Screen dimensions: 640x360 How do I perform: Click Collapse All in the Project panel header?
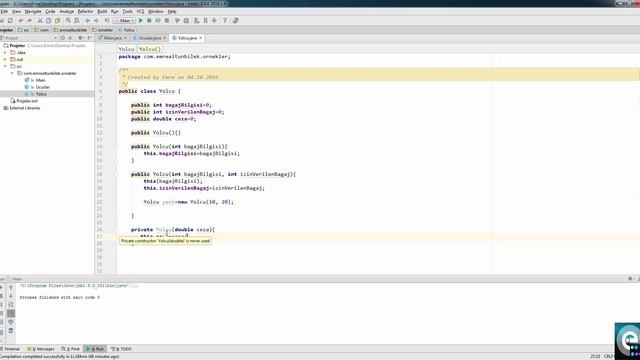[x=70, y=38]
